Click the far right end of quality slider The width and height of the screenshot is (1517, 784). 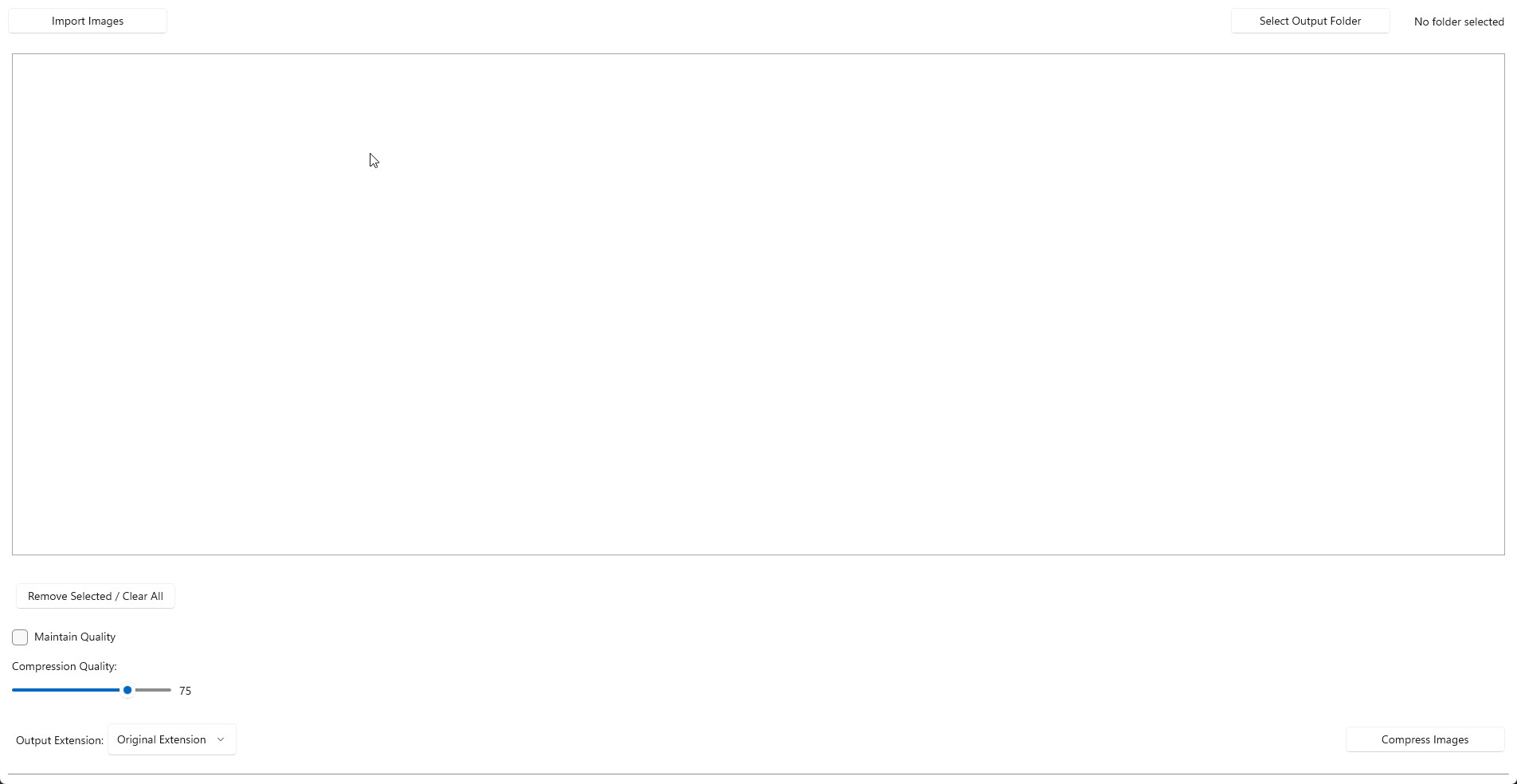(170, 690)
